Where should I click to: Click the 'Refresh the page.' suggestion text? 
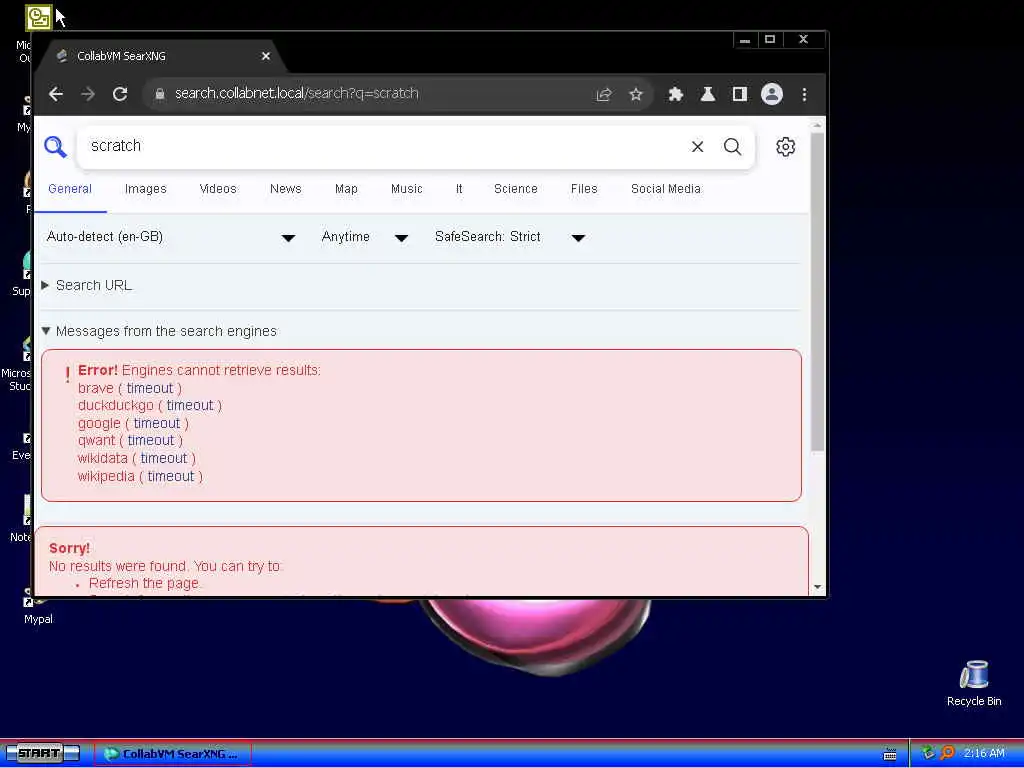click(144, 583)
